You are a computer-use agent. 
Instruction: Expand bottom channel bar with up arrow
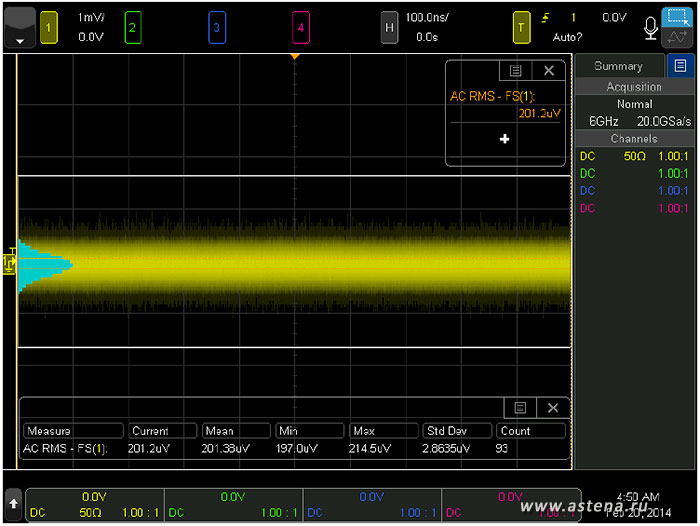point(13,504)
